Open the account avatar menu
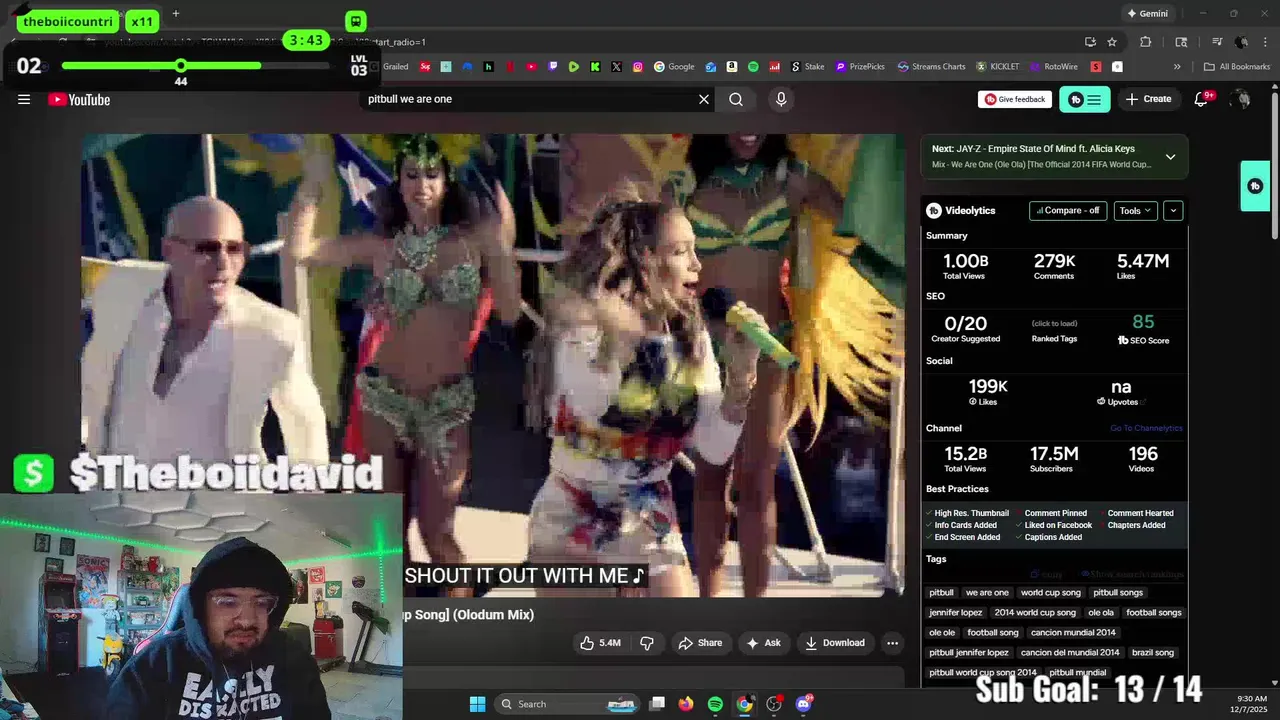The image size is (1280, 720). click(x=1241, y=99)
